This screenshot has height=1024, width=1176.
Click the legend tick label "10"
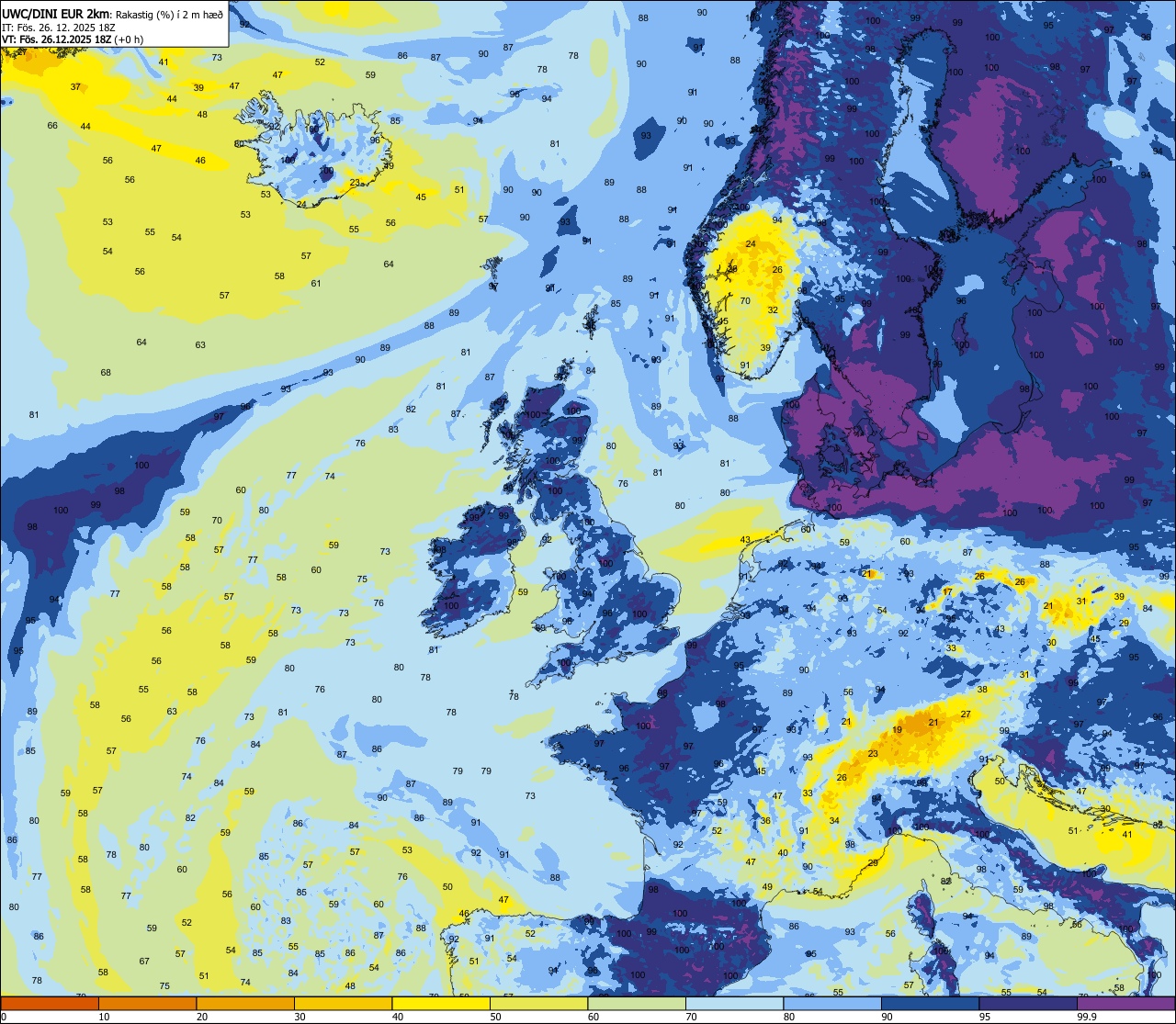pyautogui.click(x=104, y=1017)
